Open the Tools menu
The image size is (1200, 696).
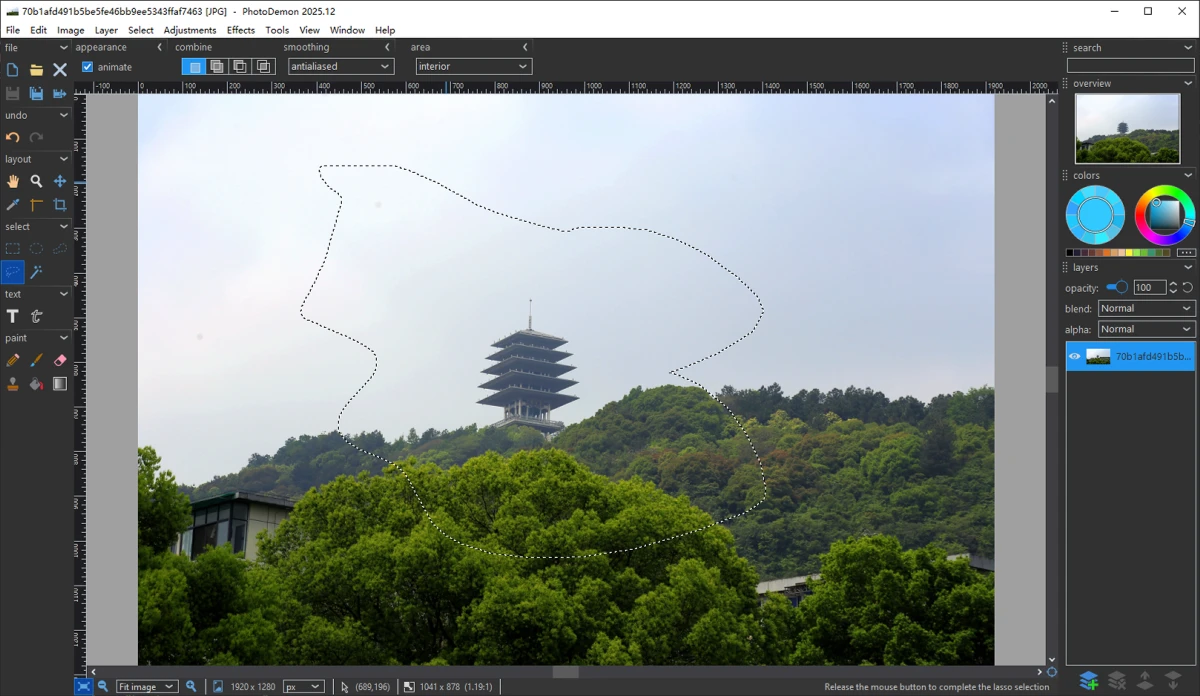pyautogui.click(x=277, y=30)
